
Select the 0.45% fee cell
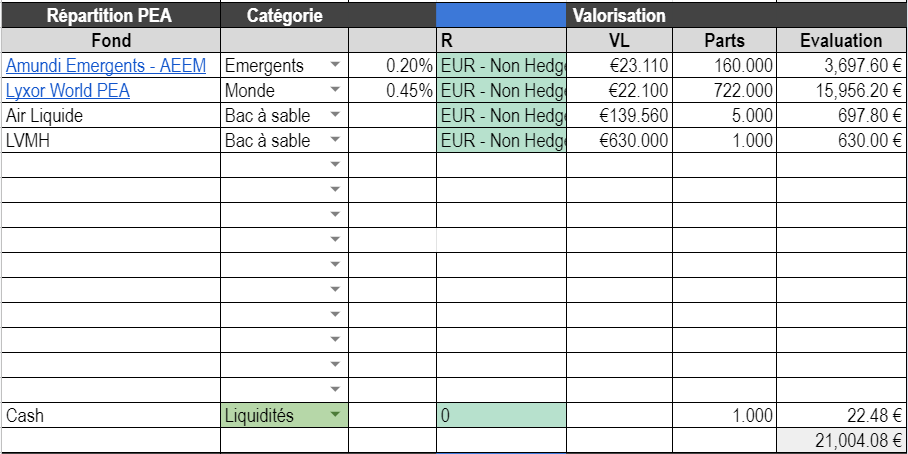(392, 91)
